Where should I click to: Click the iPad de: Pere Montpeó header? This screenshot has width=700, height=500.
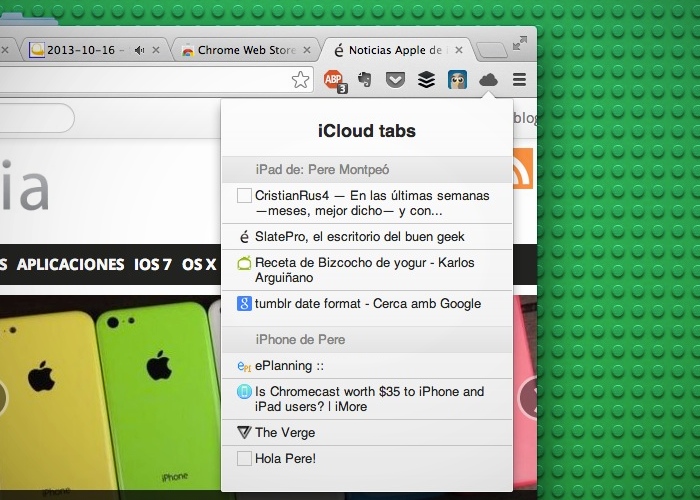click(367, 170)
